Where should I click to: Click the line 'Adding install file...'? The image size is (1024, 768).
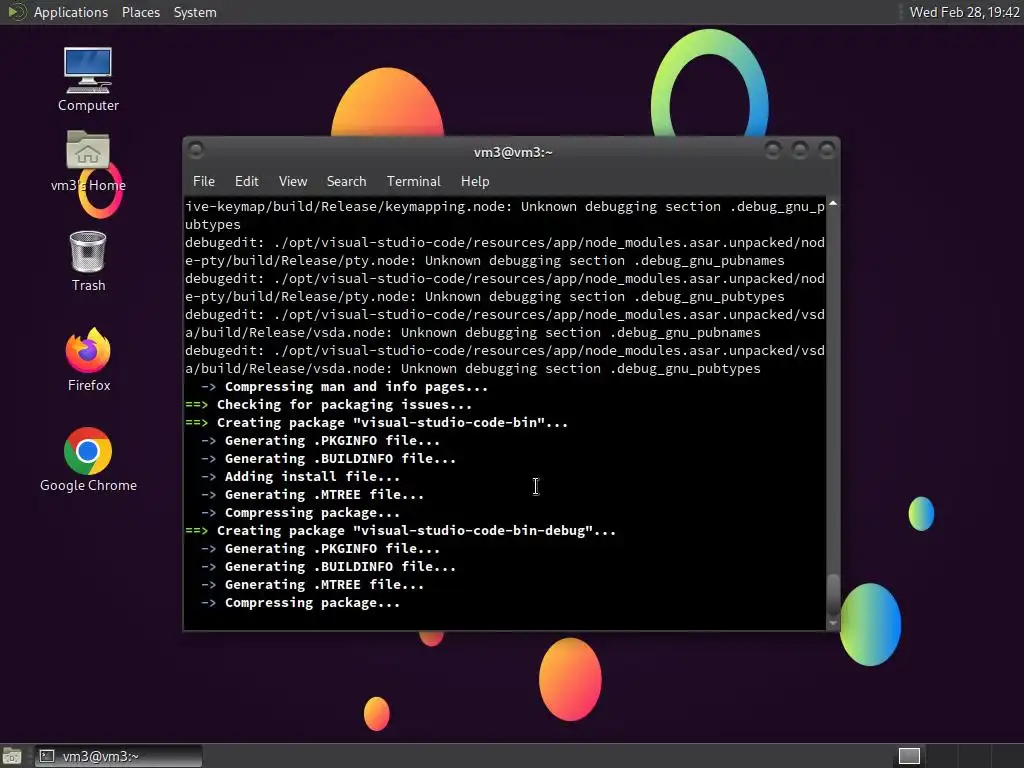[300, 477]
